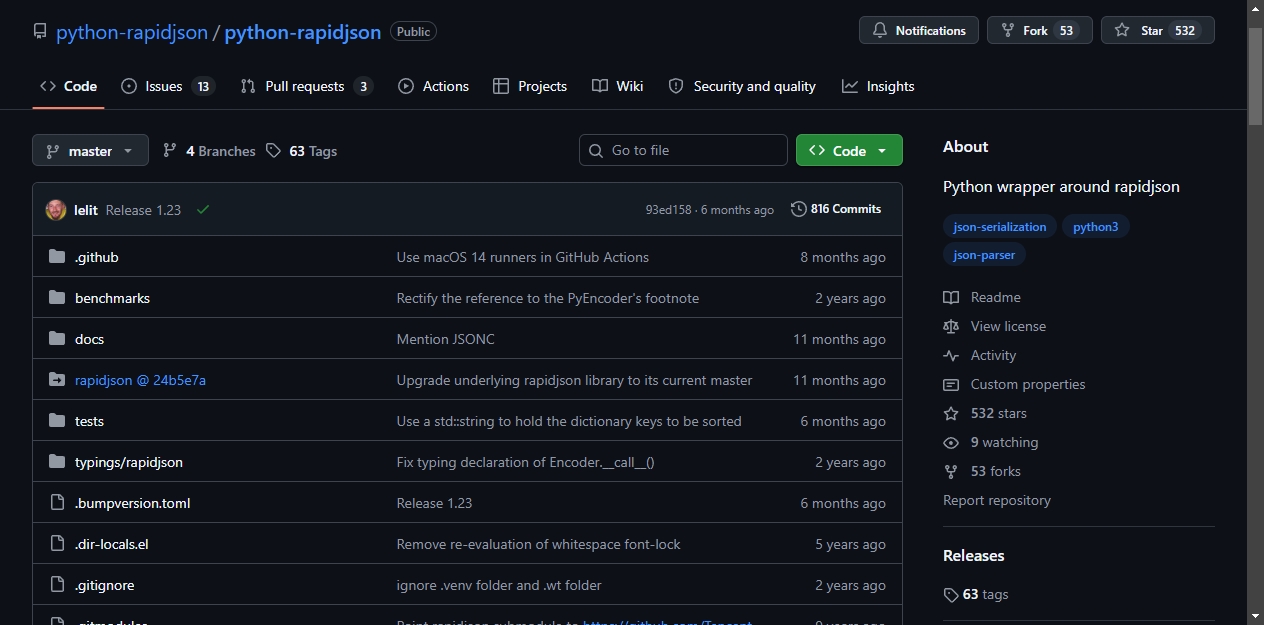Open the Insights tab
The image size is (1264, 625).
(878, 86)
